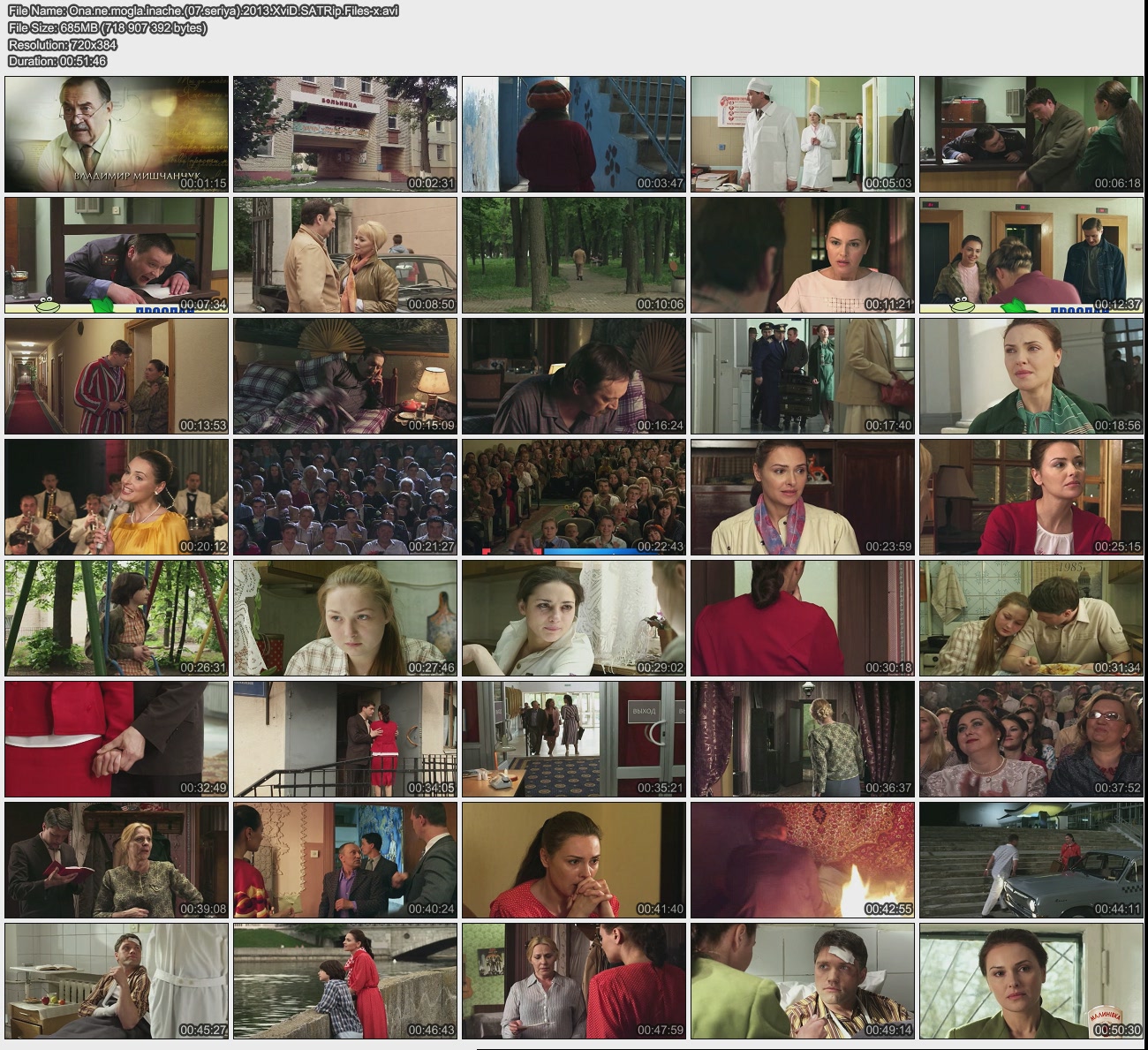Click the 00:37:52 timestamp on the audience frame
Viewport: 1148px width, 1050px height.
pos(1117,788)
